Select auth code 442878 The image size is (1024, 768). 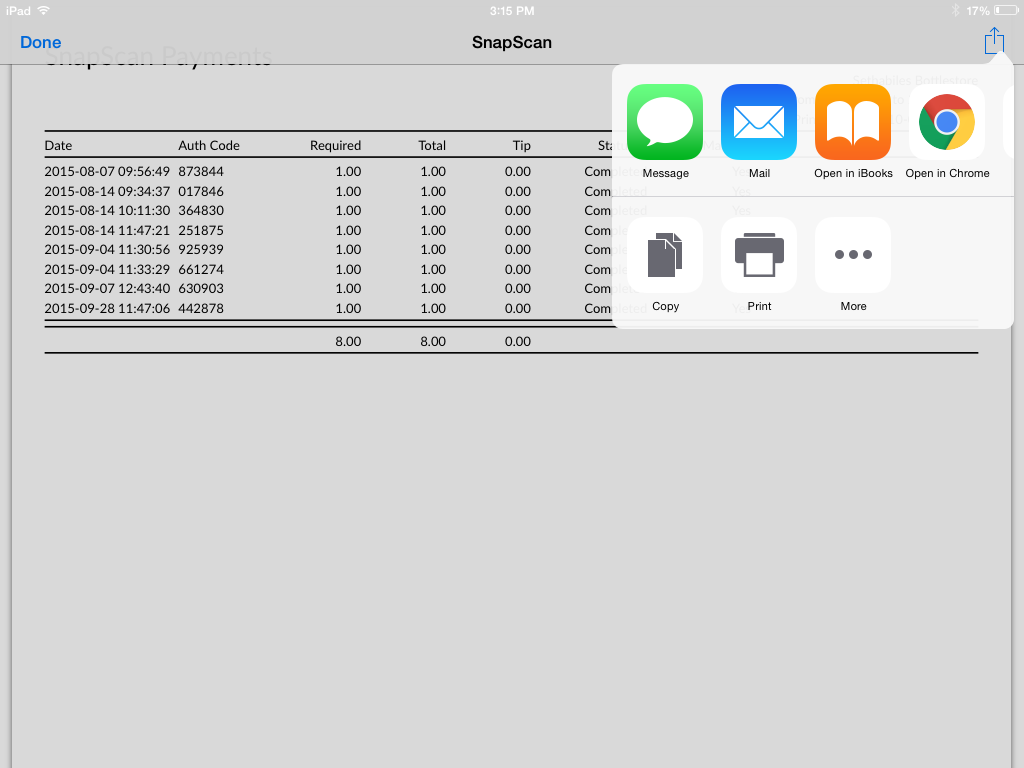click(201, 308)
